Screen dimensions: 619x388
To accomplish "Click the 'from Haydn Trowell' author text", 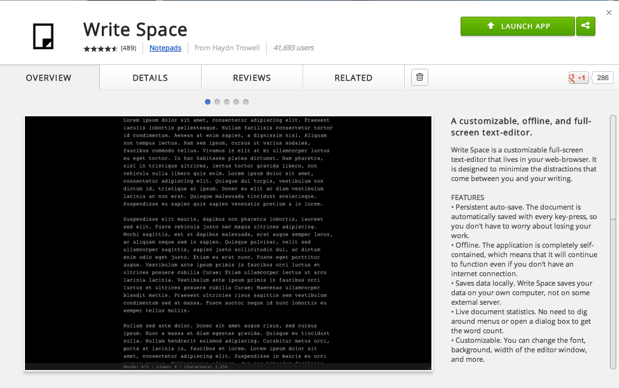I will pos(227,48).
